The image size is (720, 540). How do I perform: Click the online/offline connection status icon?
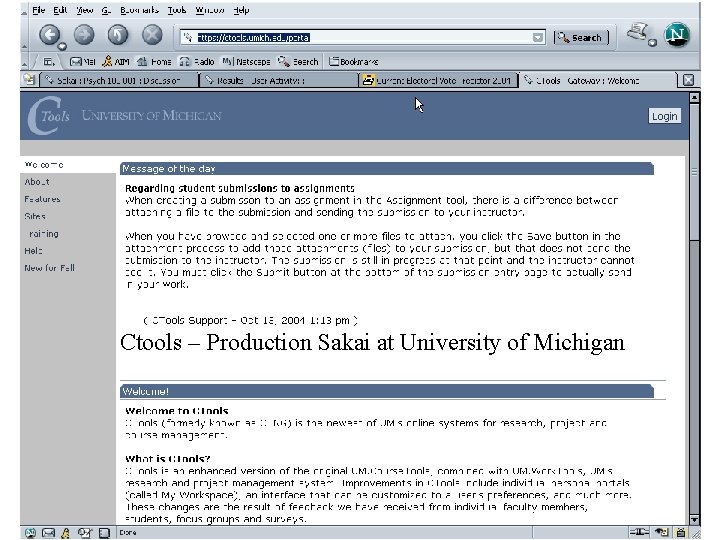click(x=639, y=532)
